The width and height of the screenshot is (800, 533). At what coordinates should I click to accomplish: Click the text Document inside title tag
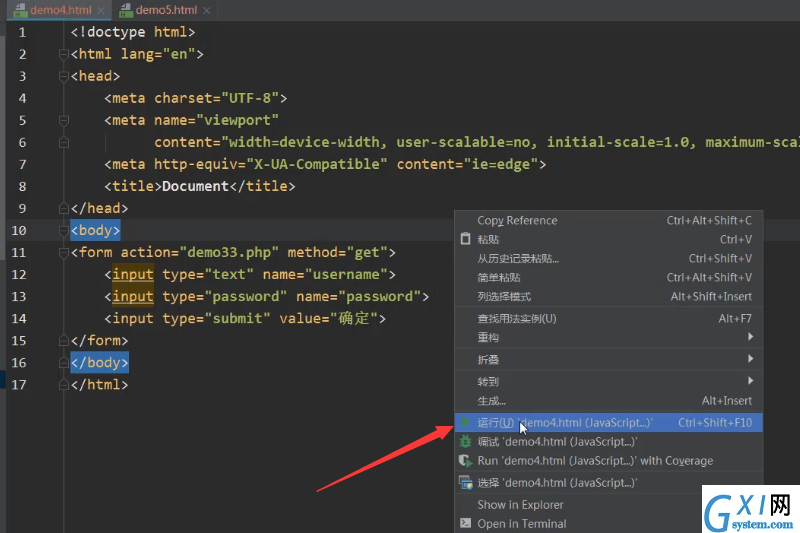pyautogui.click(x=195, y=186)
